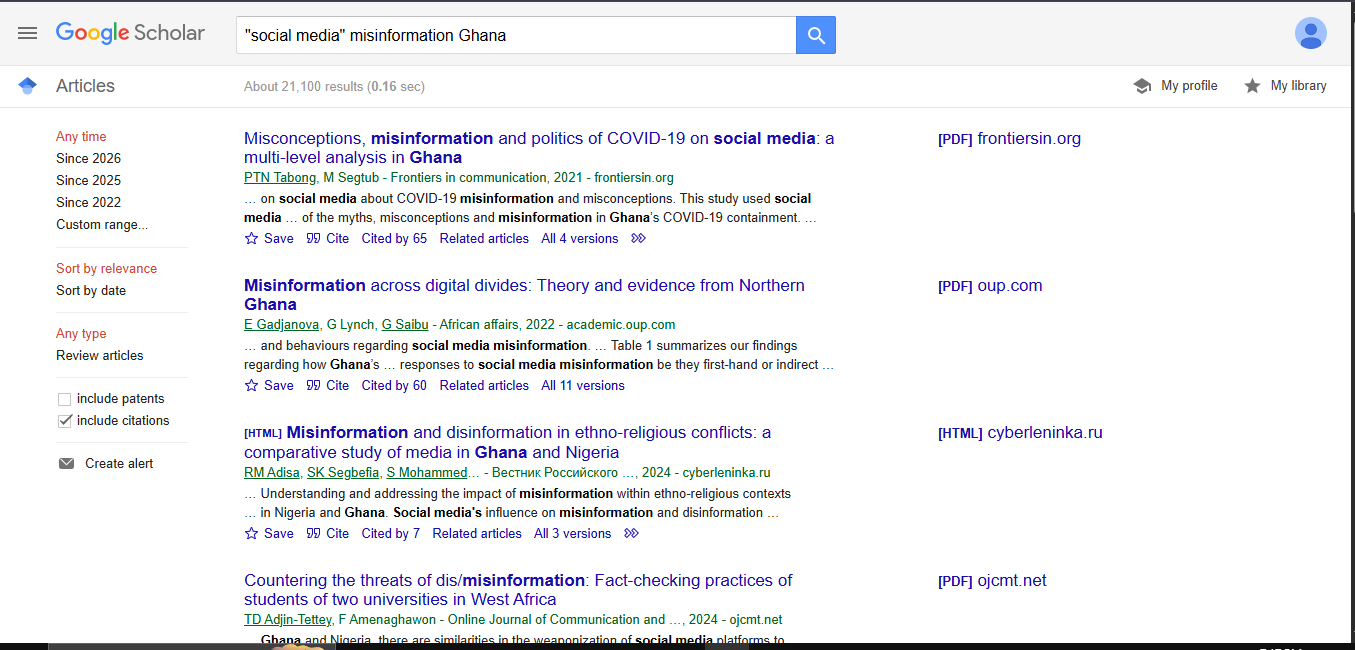
Task: Open the Cited by 60 link
Action: (394, 385)
